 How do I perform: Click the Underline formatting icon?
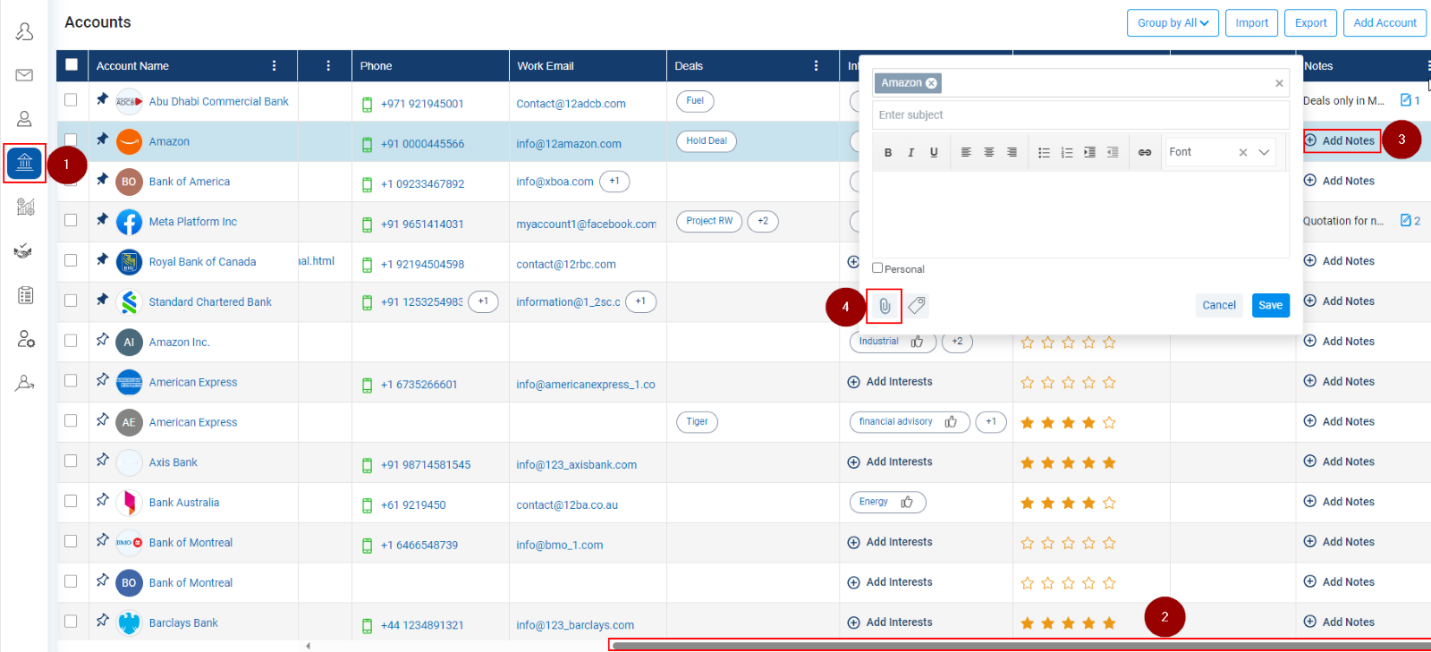tap(934, 153)
